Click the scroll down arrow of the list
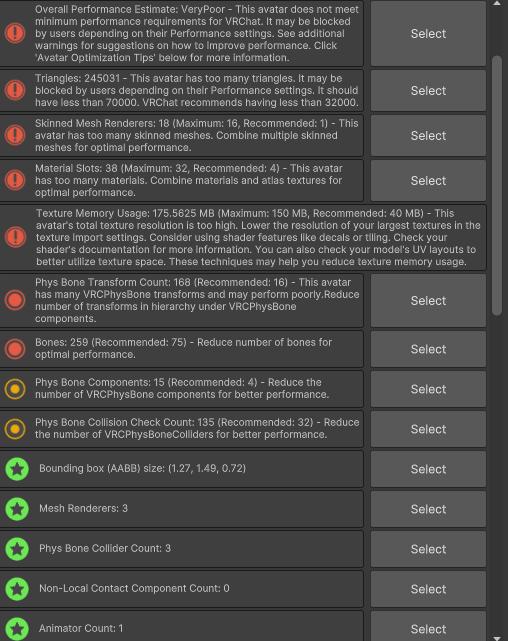The width and height of the screenshot is (508, 641). click(x=497, y=637)
